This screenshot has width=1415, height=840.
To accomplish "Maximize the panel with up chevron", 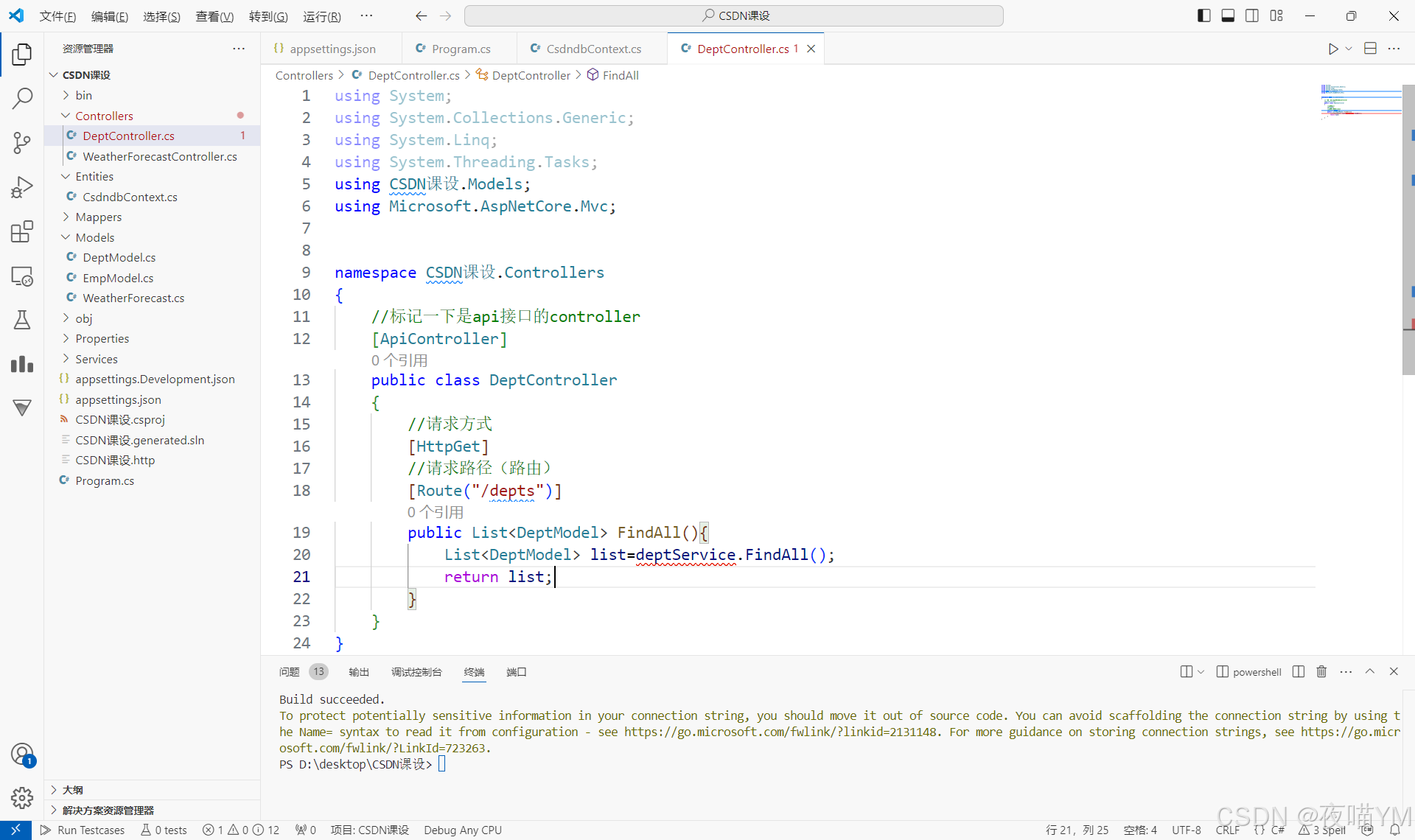I will point(1370,671).
